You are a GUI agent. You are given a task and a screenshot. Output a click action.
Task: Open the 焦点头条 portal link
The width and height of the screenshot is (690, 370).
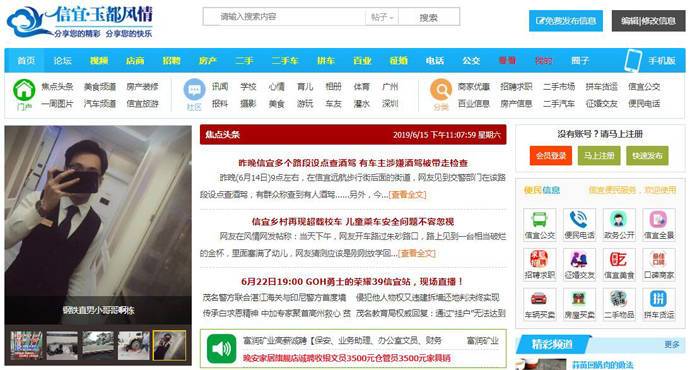(57, 87)
